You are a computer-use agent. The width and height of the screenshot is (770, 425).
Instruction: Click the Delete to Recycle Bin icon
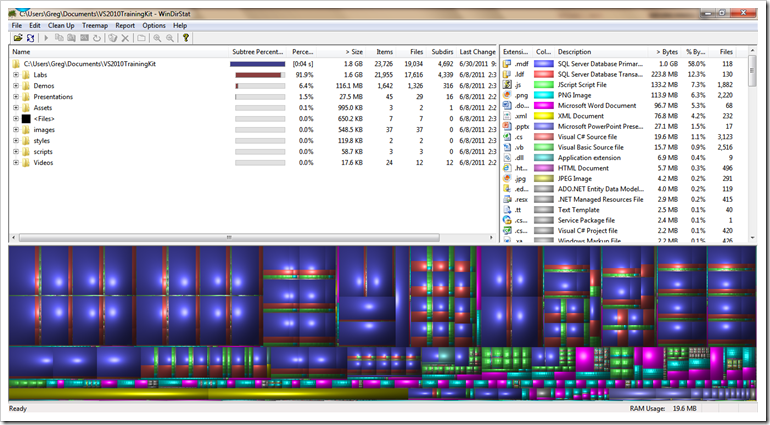pyautogui.click(x=112, y=38)
